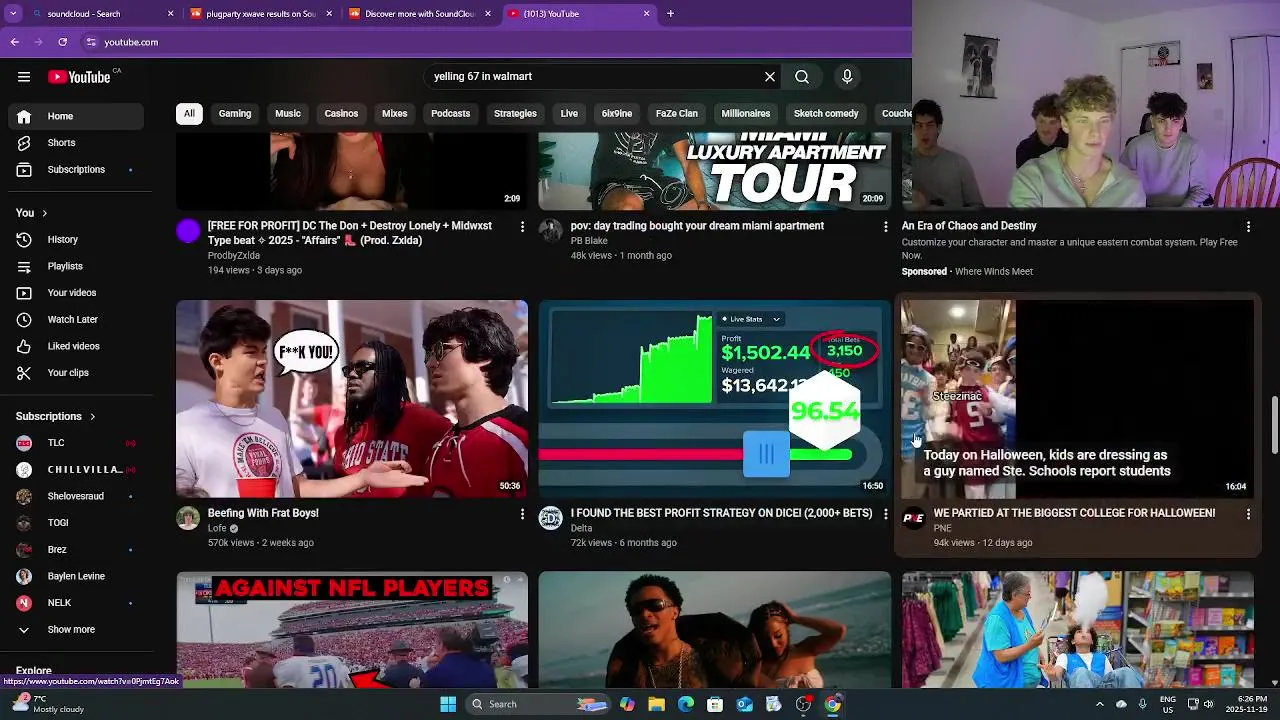Image resolution: width=1280 pixels, height=720 pixels.
Task: Go to Home in sidebar
Action: coord(76,116)
